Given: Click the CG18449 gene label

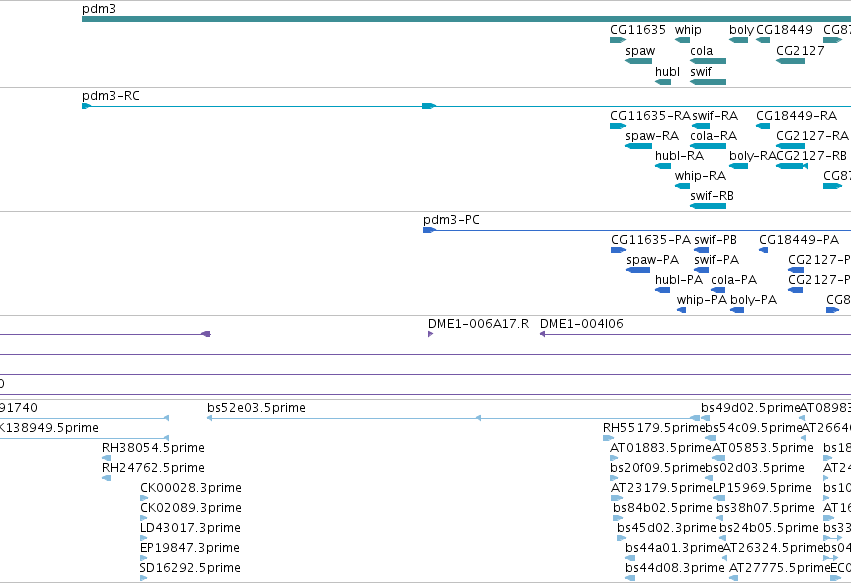Looking at the screenshot, I should point(784,29).
